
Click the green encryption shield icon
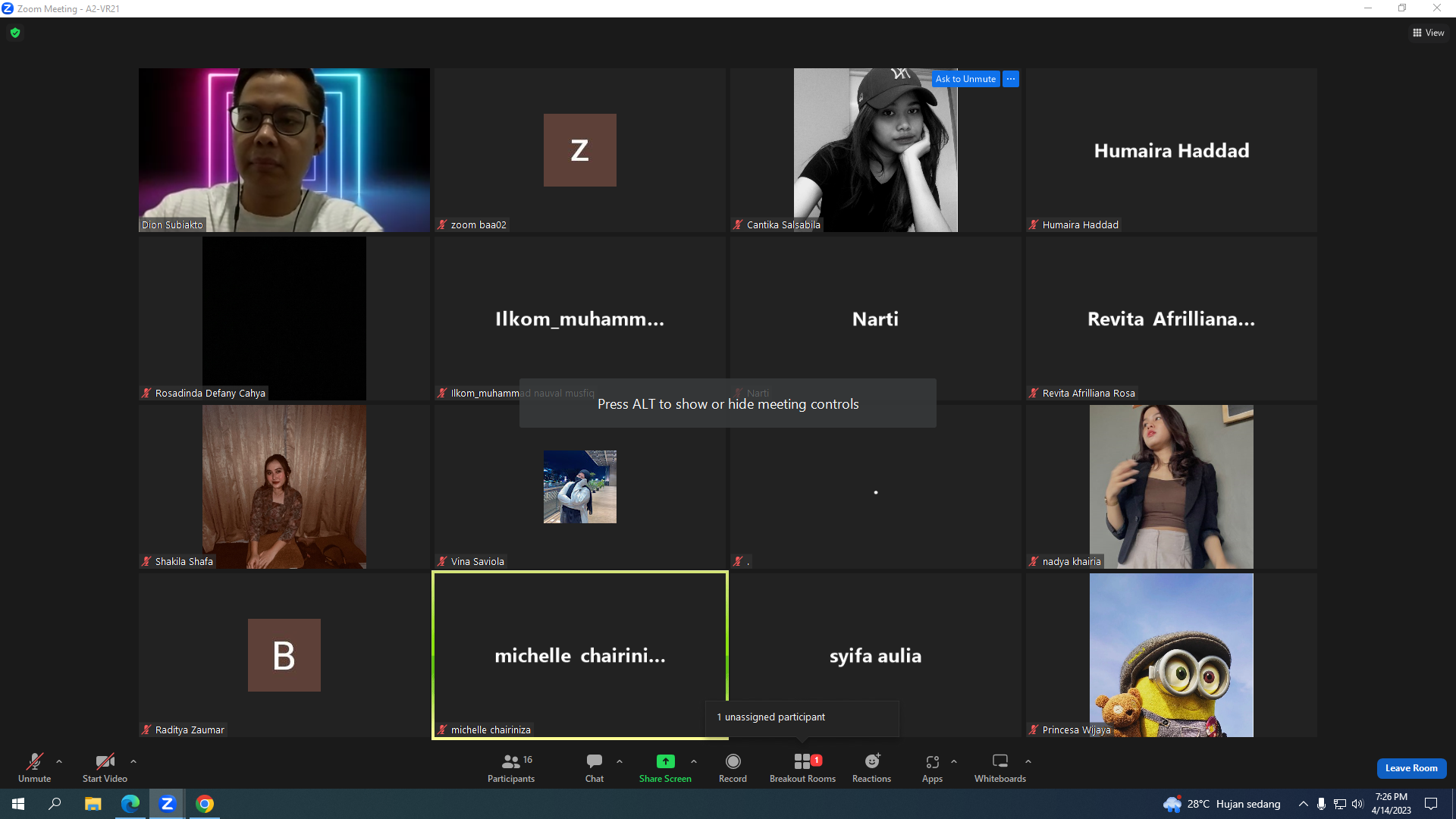point(15,33)
